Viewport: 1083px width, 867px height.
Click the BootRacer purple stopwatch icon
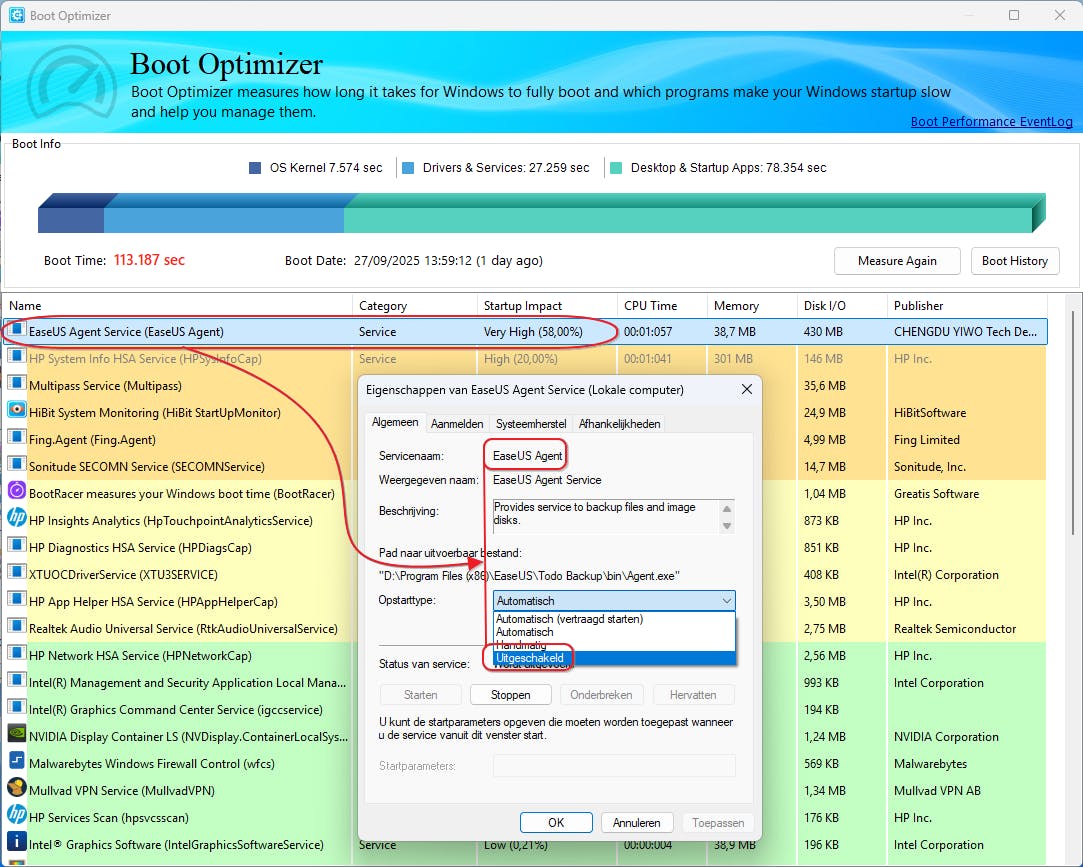17,492
